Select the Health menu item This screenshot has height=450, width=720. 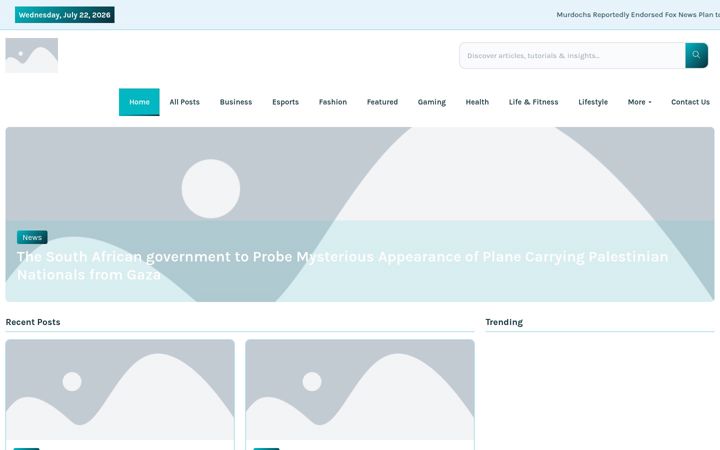[x=477, y=102]
